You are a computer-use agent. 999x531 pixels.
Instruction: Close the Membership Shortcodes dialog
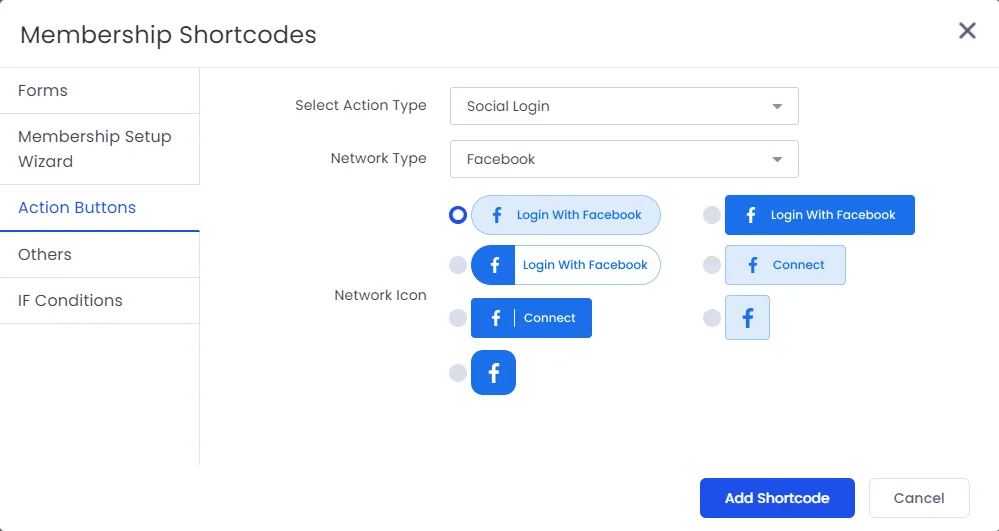pyautogui.click(x=967, y=31)
